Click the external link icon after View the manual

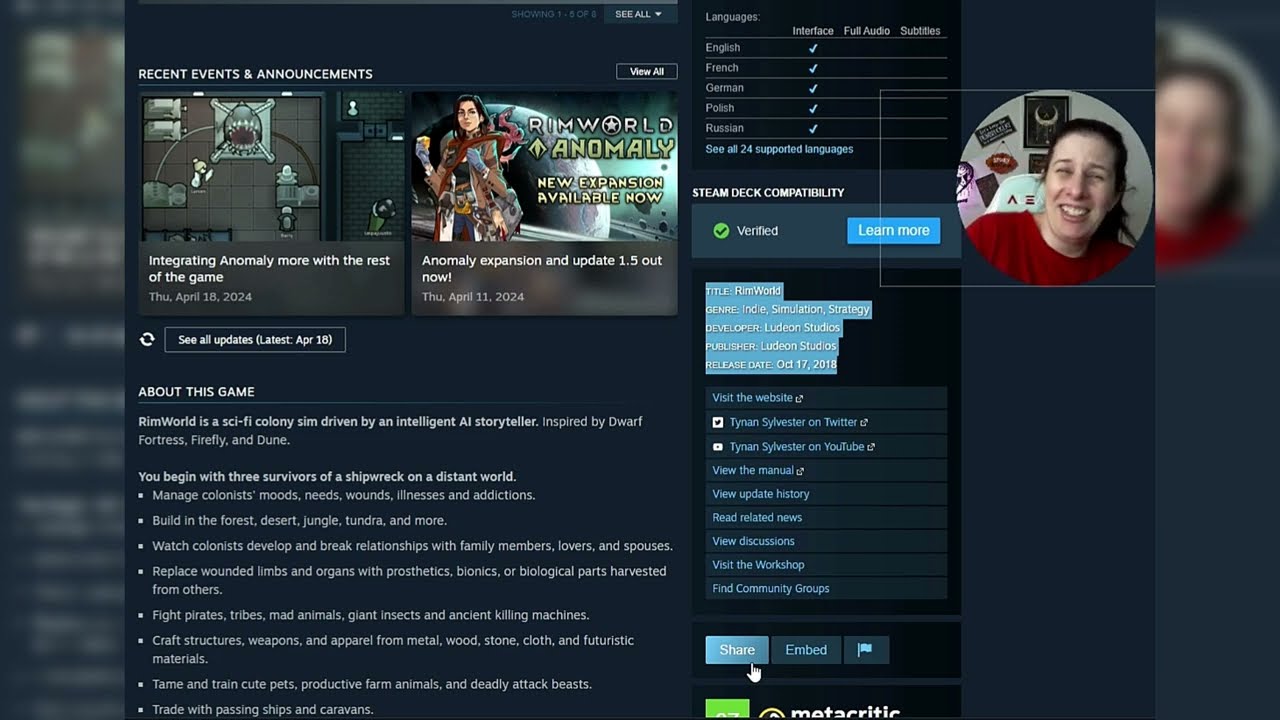click(800, 471)
